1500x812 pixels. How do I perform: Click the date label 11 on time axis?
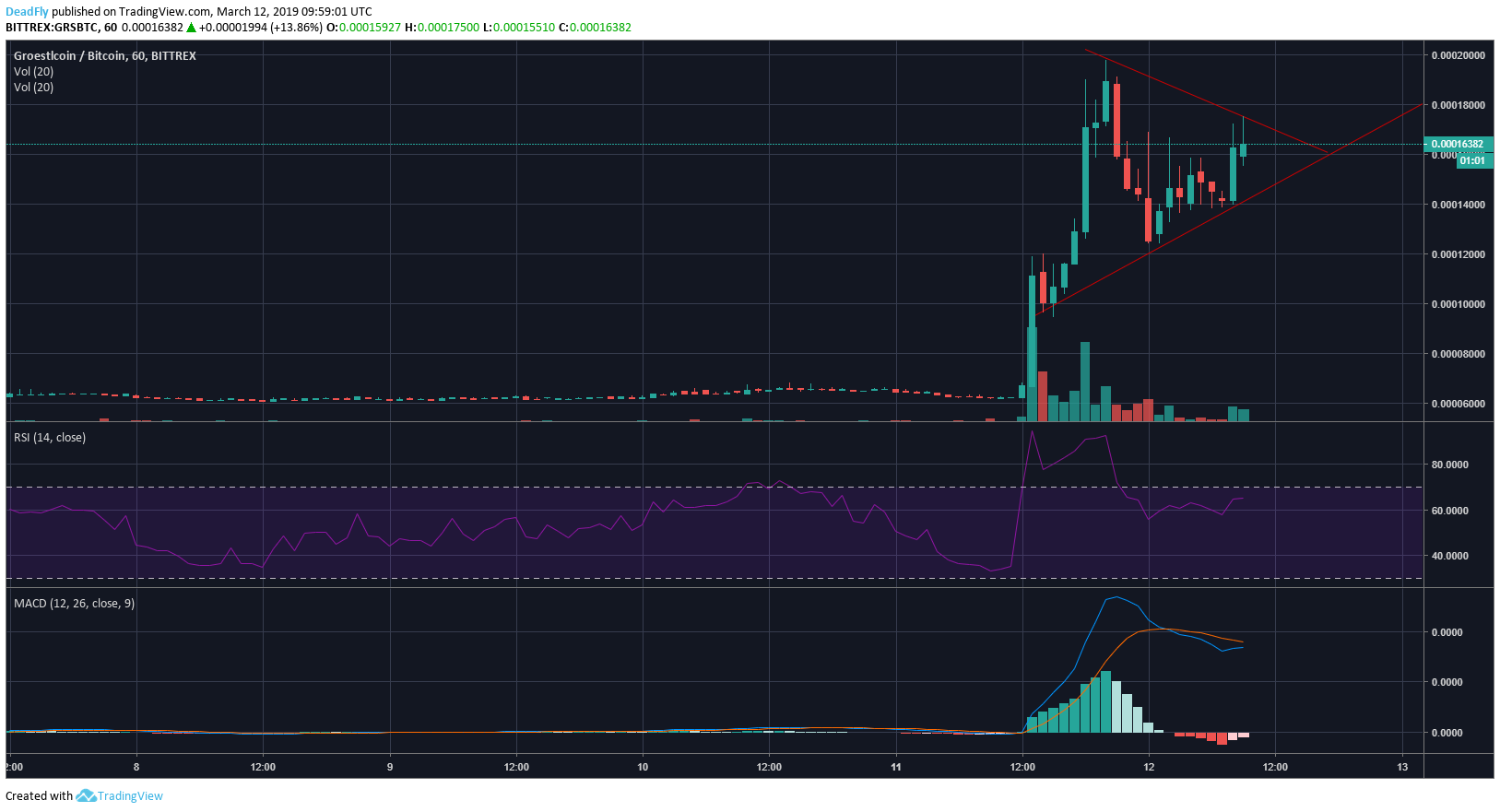[x=896, y=767]
